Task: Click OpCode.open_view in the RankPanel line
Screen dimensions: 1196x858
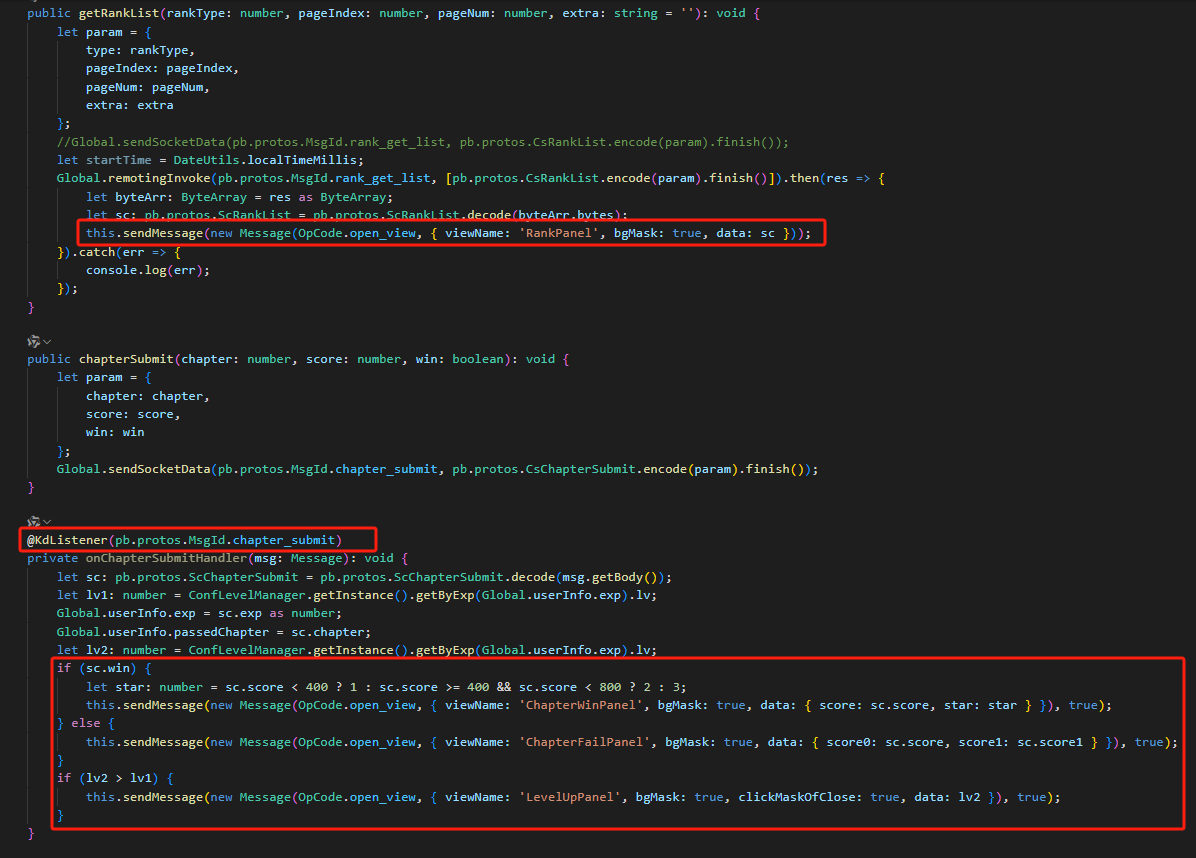Action: (357, 233)
